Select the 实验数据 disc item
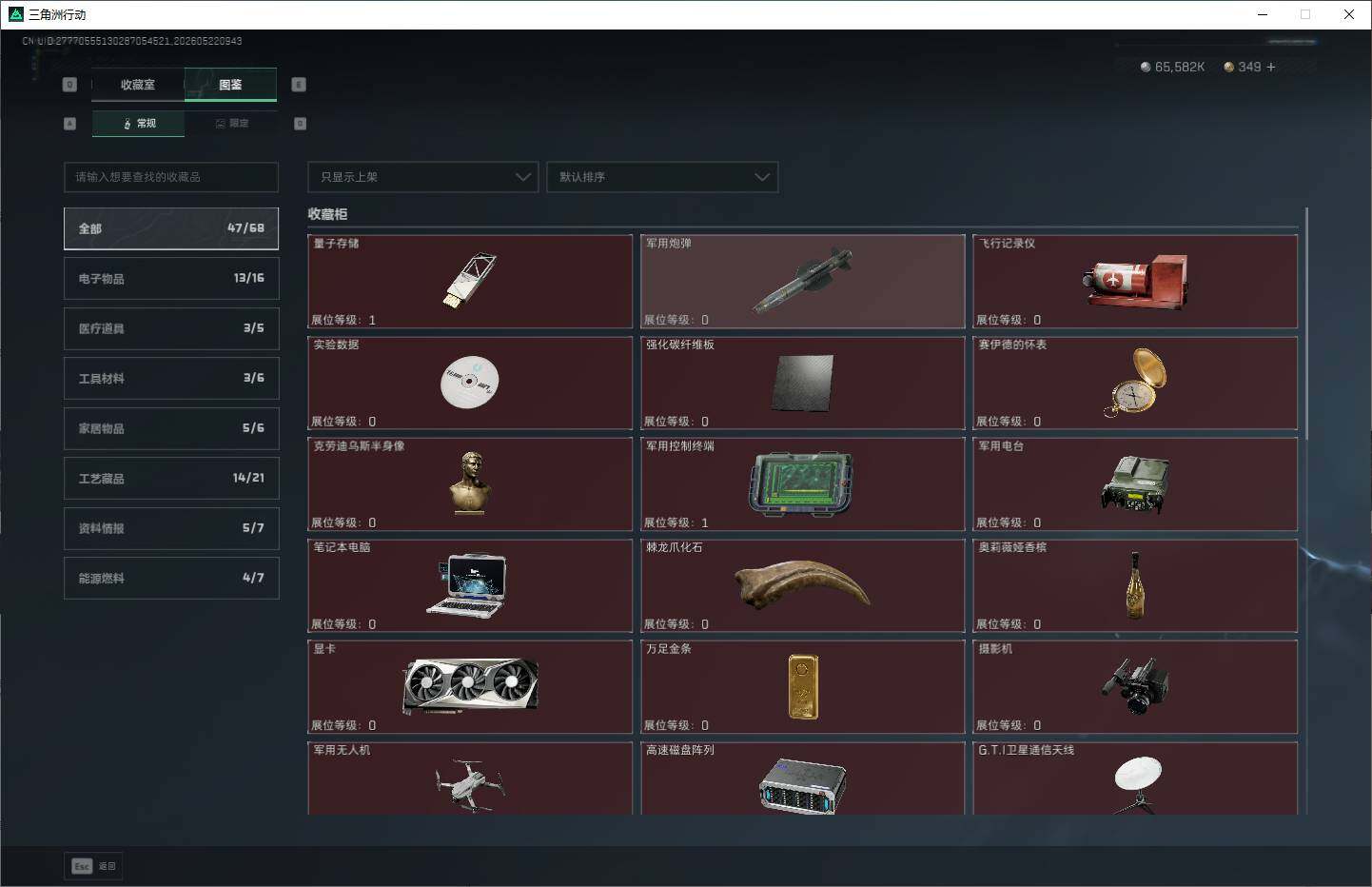 [470, 383]
